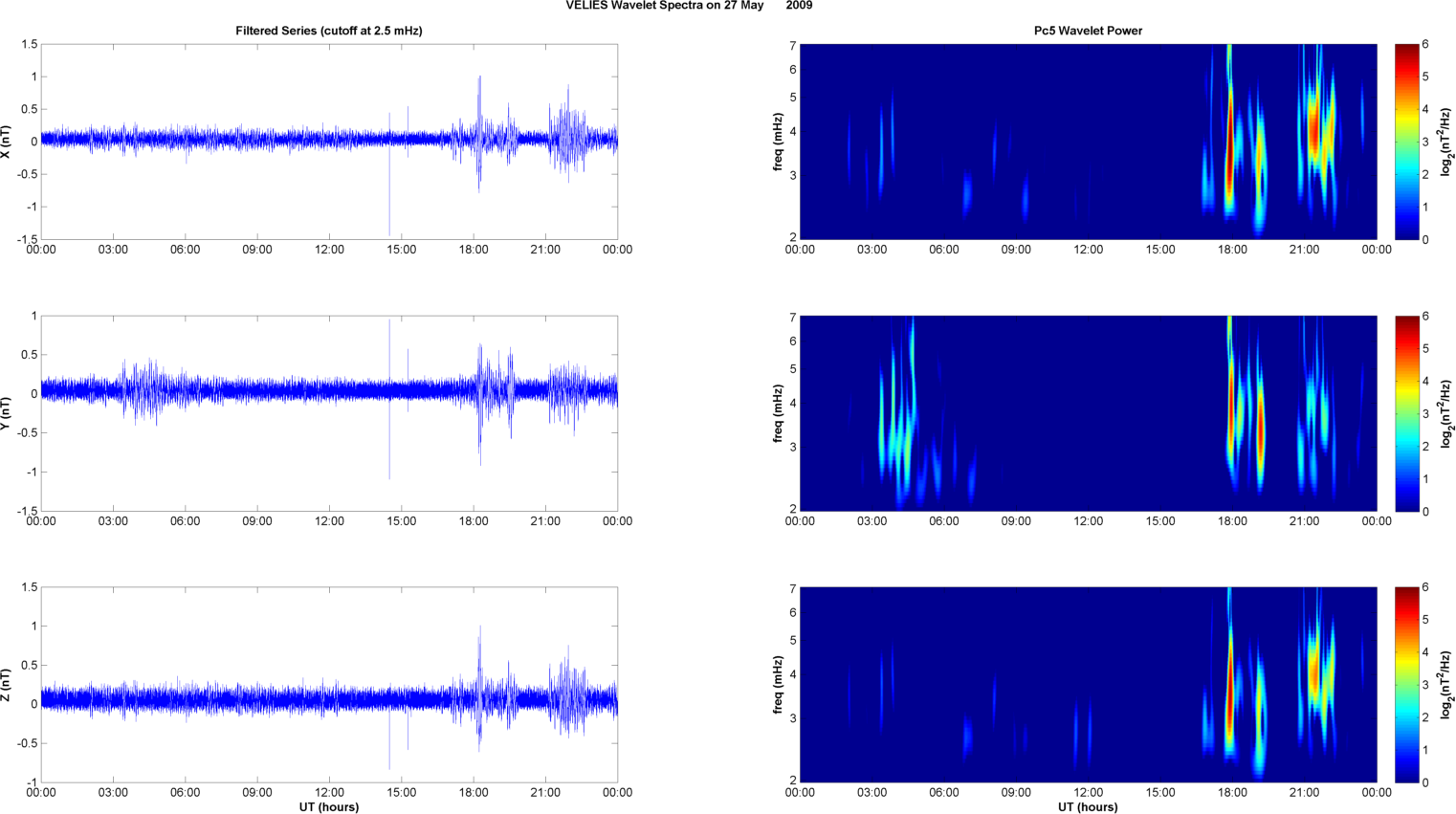Select the 'Pc5 Wavelet Power' heading

click(x=1088, y=31)
